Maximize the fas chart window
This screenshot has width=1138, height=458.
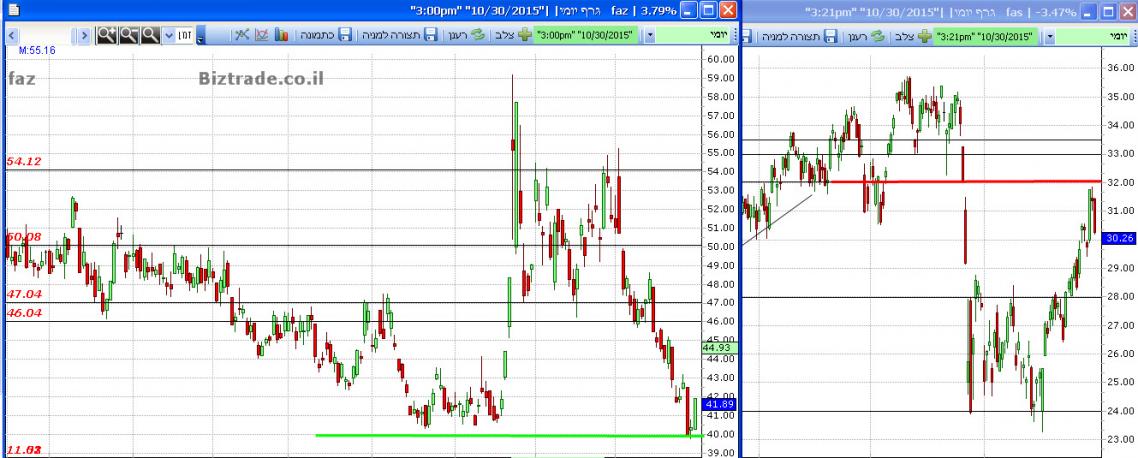point(1106,11)
